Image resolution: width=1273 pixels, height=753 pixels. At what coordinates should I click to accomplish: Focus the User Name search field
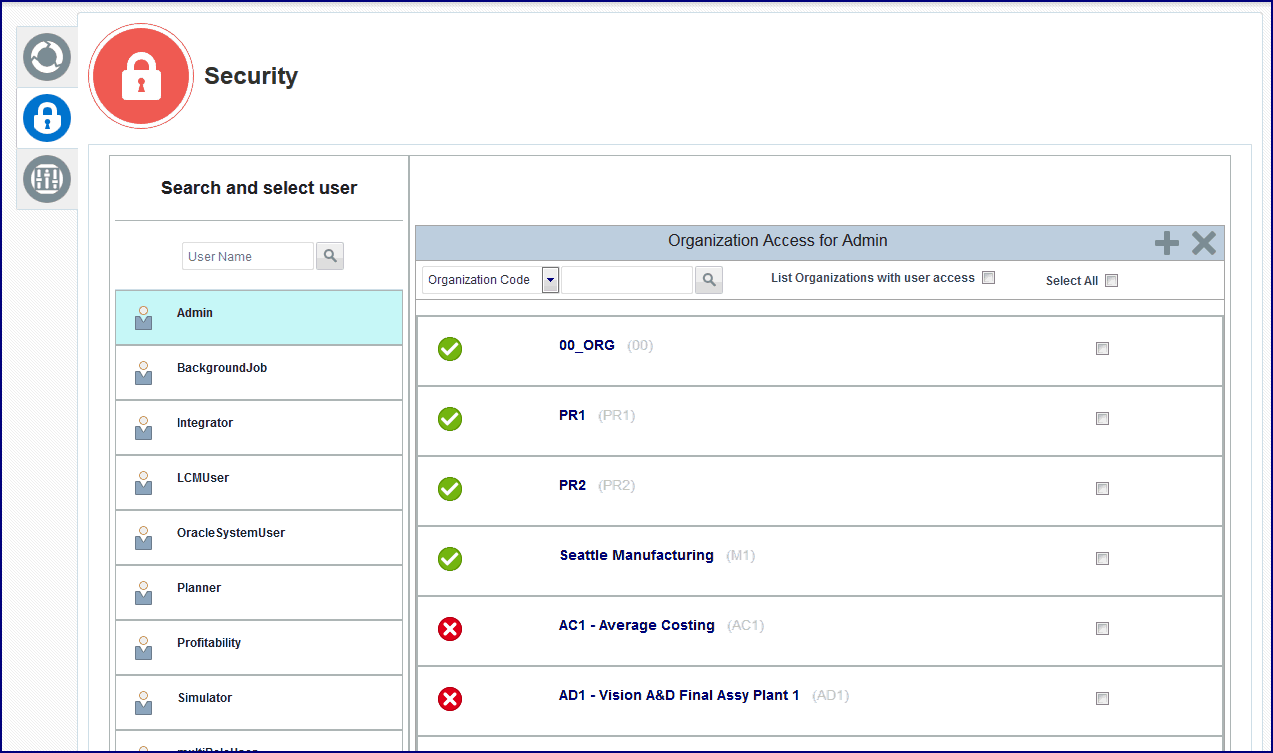point(248,256)
